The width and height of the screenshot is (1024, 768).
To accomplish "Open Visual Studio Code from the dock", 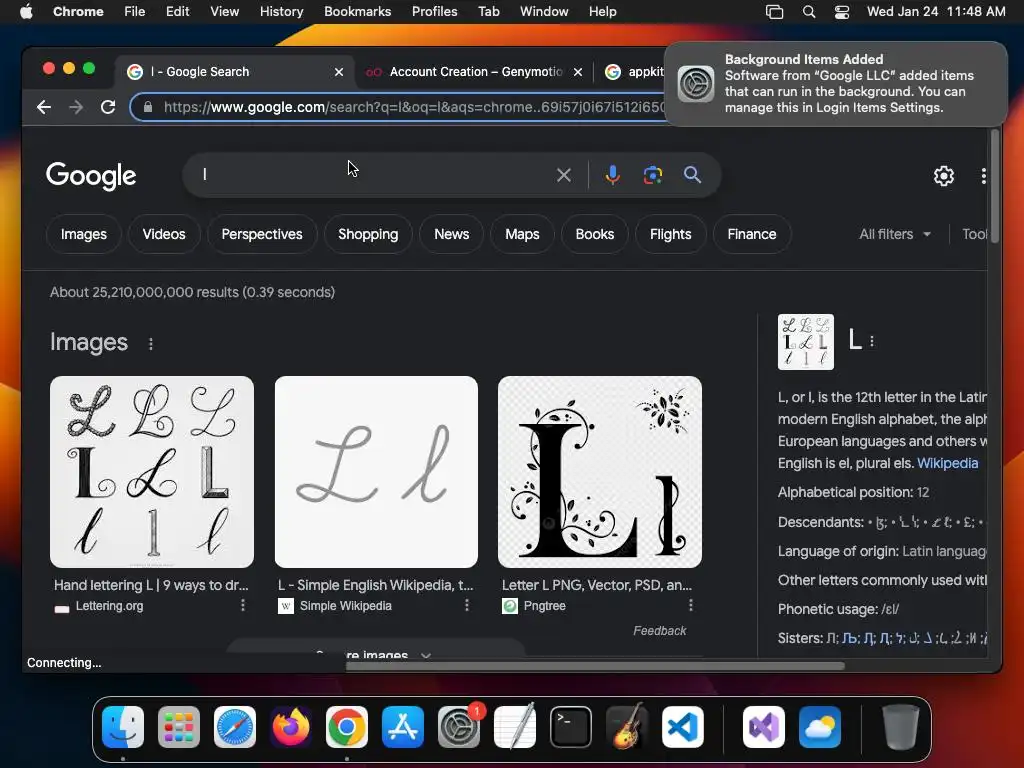I will point(682,727).
